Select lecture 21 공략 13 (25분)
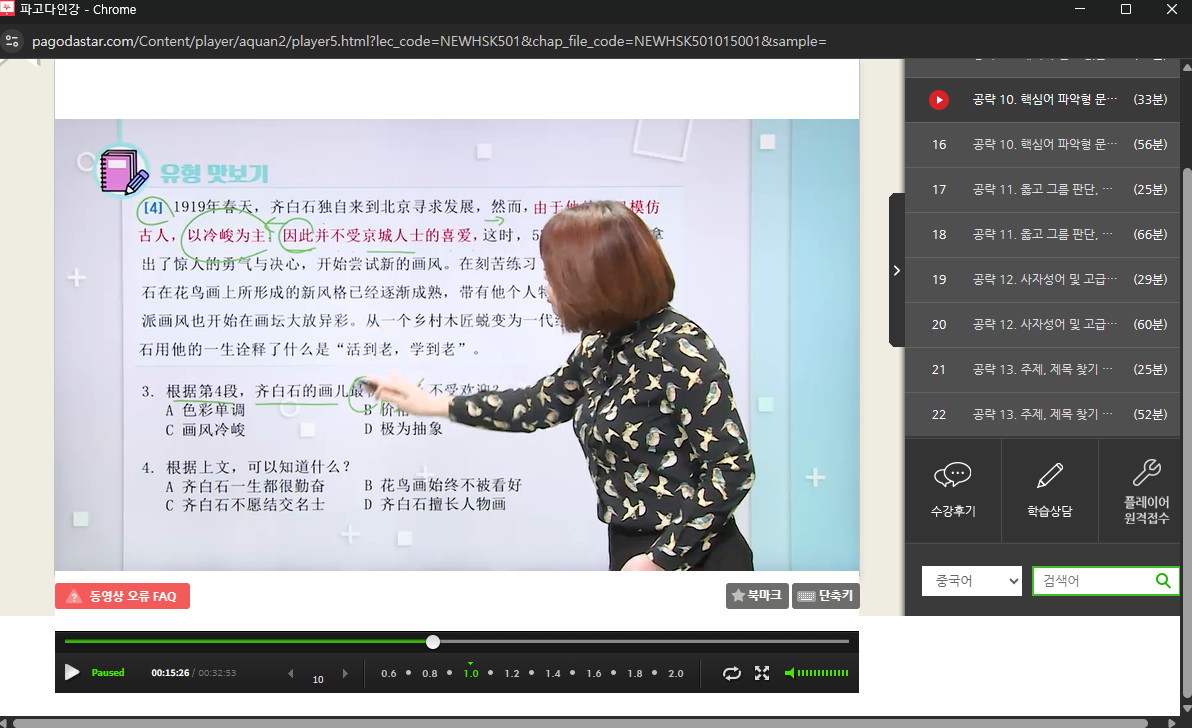The height and width of the screenshot is (728, 1192). [1042, 369]
